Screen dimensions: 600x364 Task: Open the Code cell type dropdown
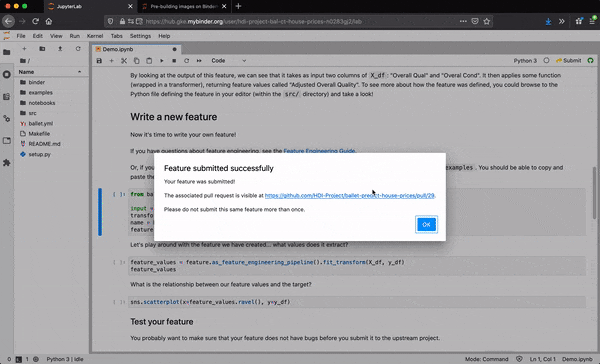click(x=228, y=60)
